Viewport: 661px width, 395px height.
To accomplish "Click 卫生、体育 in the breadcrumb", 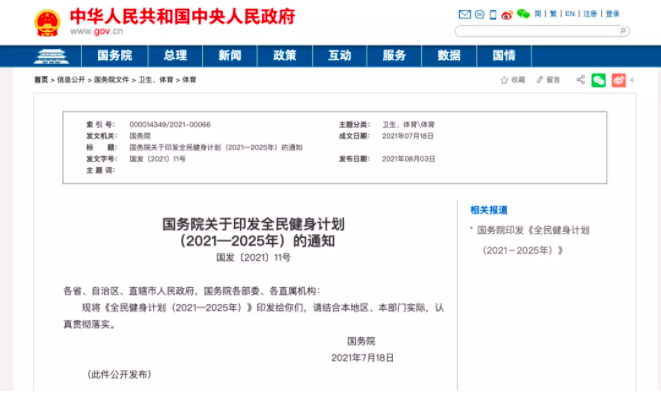I will pos(156,80).
